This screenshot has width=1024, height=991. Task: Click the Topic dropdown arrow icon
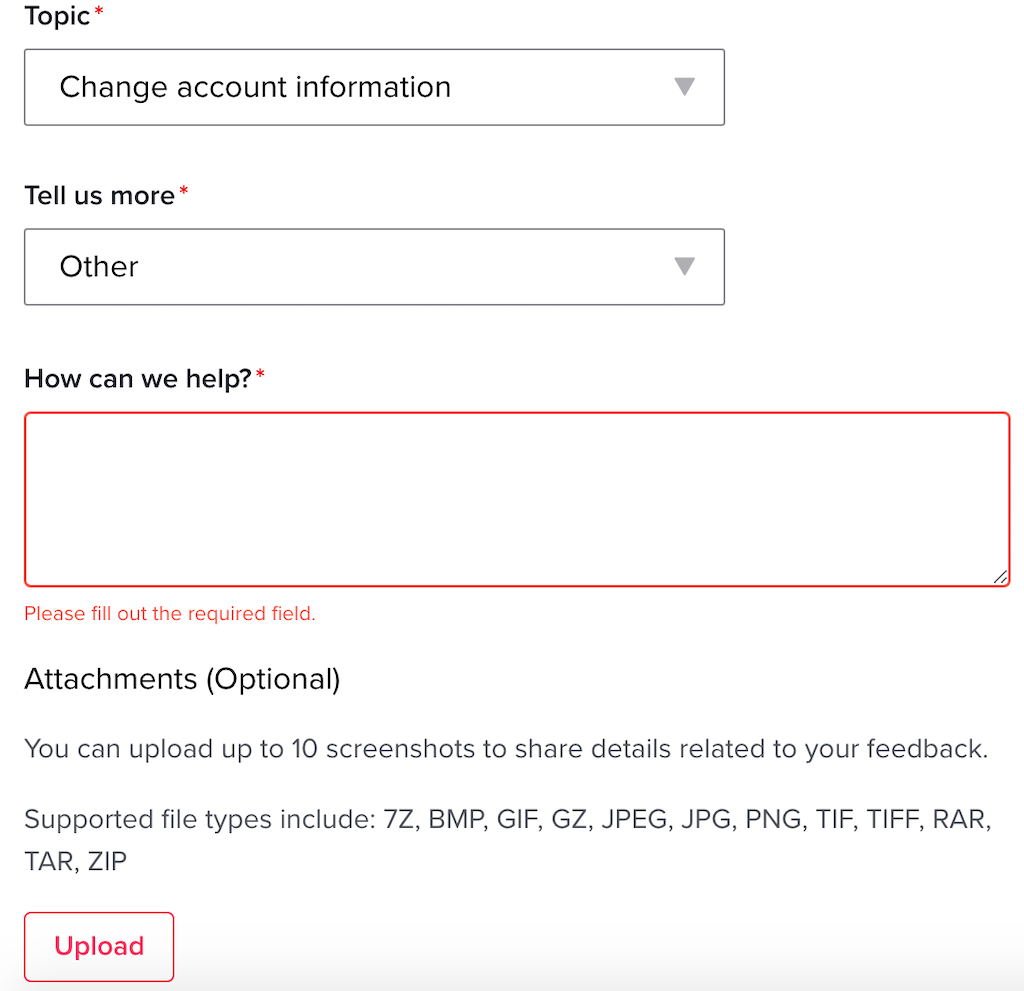(684, 87)
